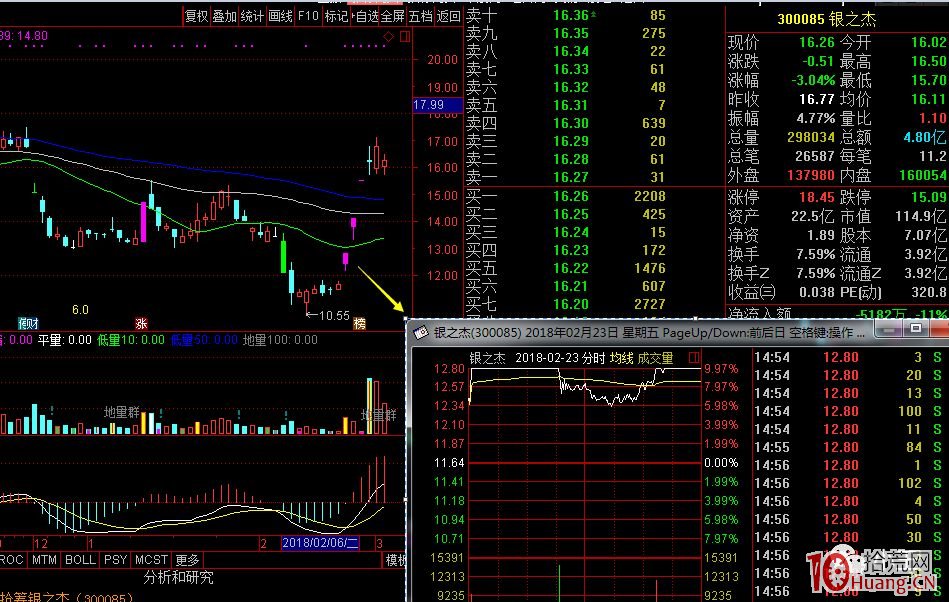Select the MCST indicator tab

pyautogui.click(x=151, y=560)
